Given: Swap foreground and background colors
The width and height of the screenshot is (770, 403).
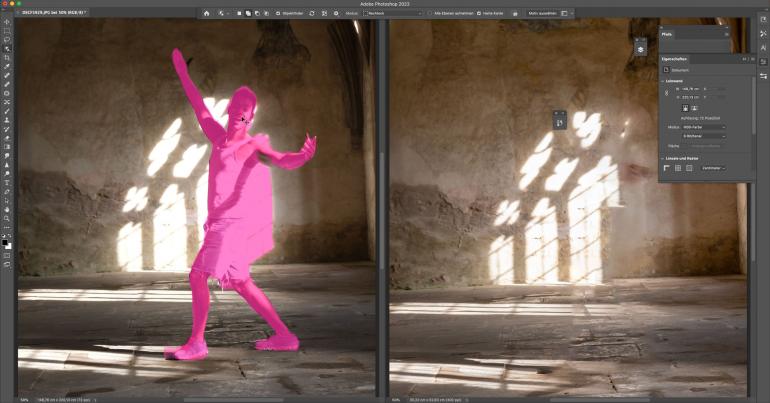Looking at the screenshot, I should click(x=10, y=236).
